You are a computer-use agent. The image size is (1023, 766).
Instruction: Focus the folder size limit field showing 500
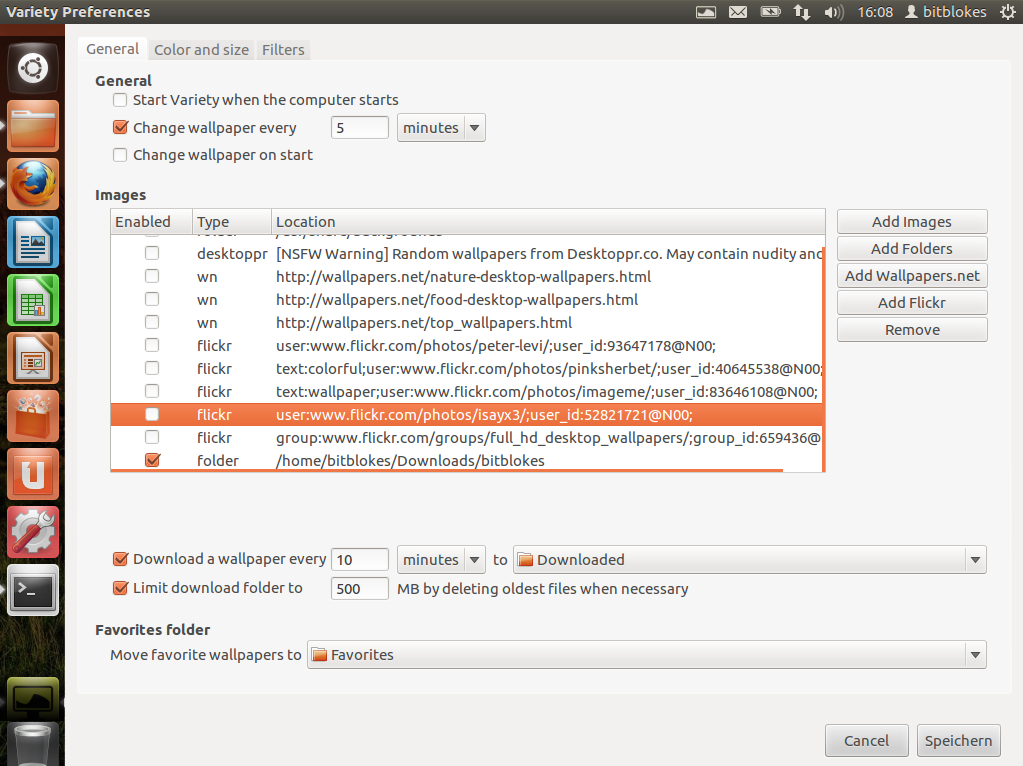359,589
